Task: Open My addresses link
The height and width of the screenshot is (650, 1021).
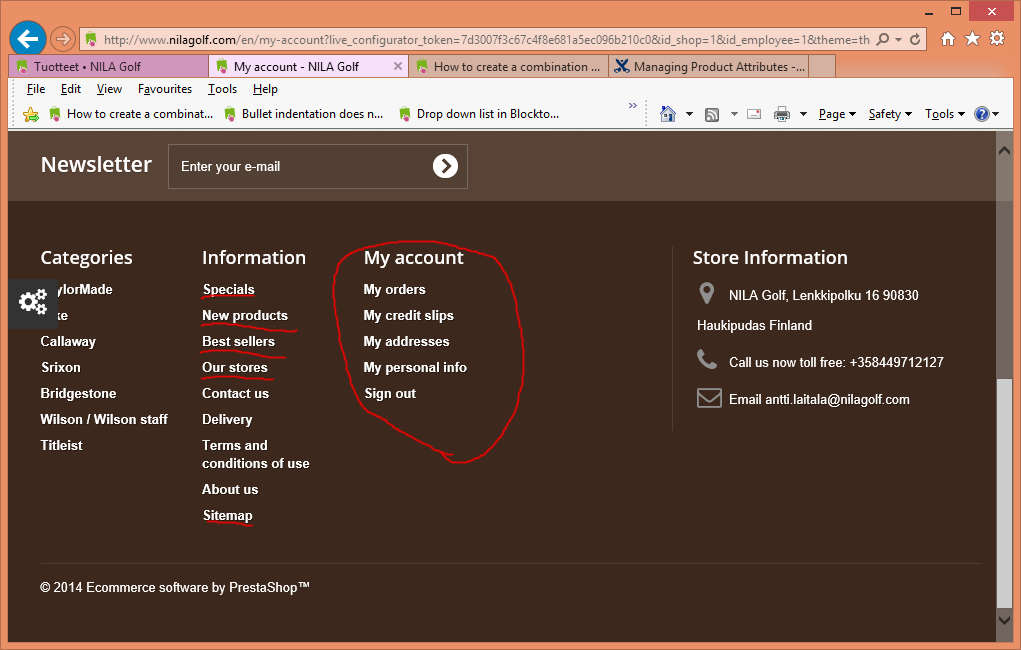Action: [x=406, y=341]
